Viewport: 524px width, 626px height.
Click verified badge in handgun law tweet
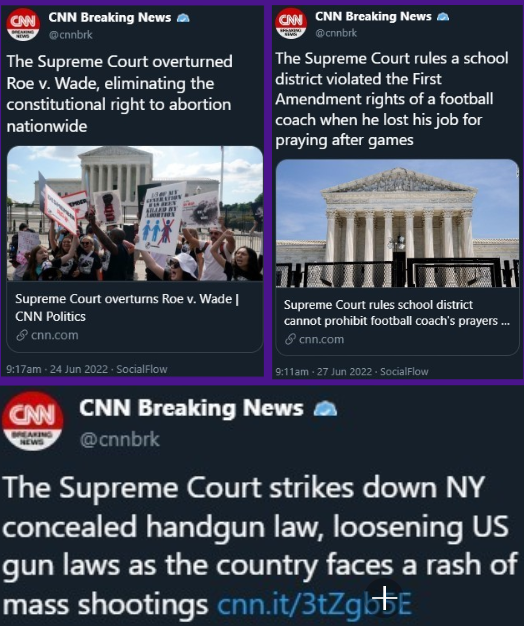[325, 409]
